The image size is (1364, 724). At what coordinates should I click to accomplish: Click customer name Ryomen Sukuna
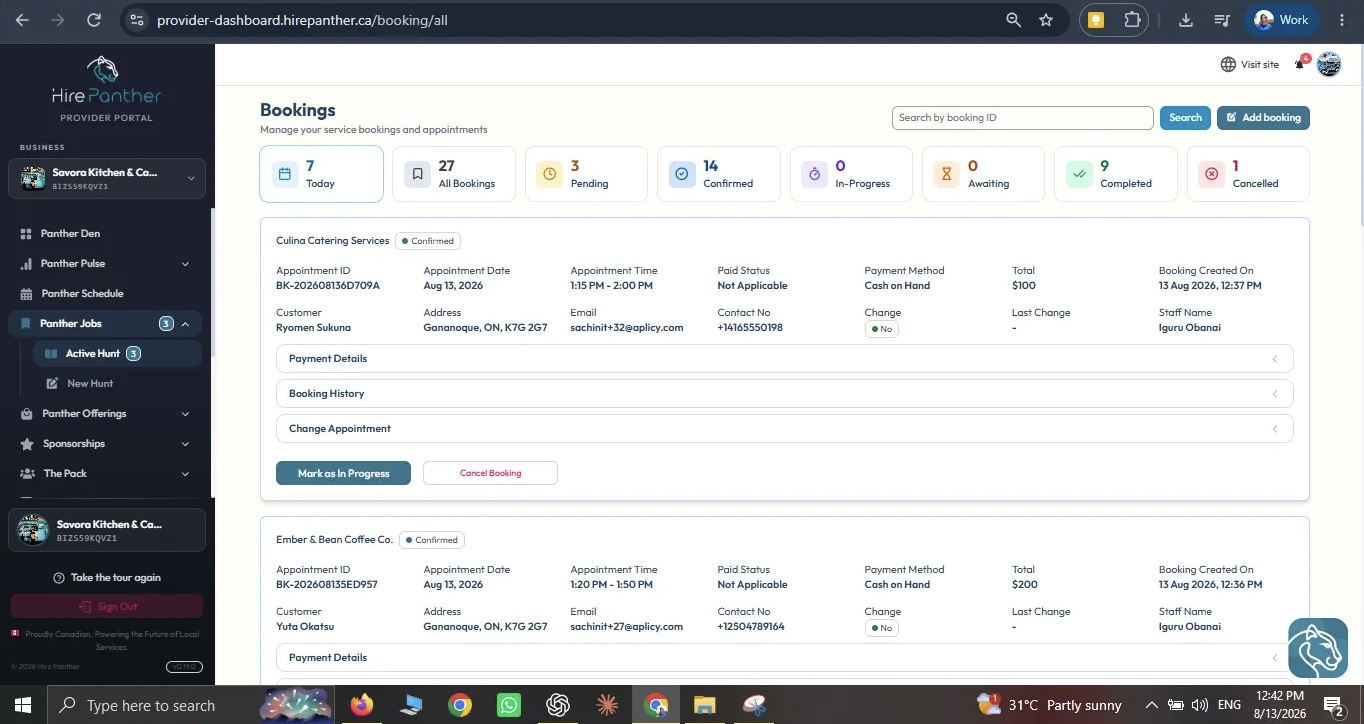[313, 328]
